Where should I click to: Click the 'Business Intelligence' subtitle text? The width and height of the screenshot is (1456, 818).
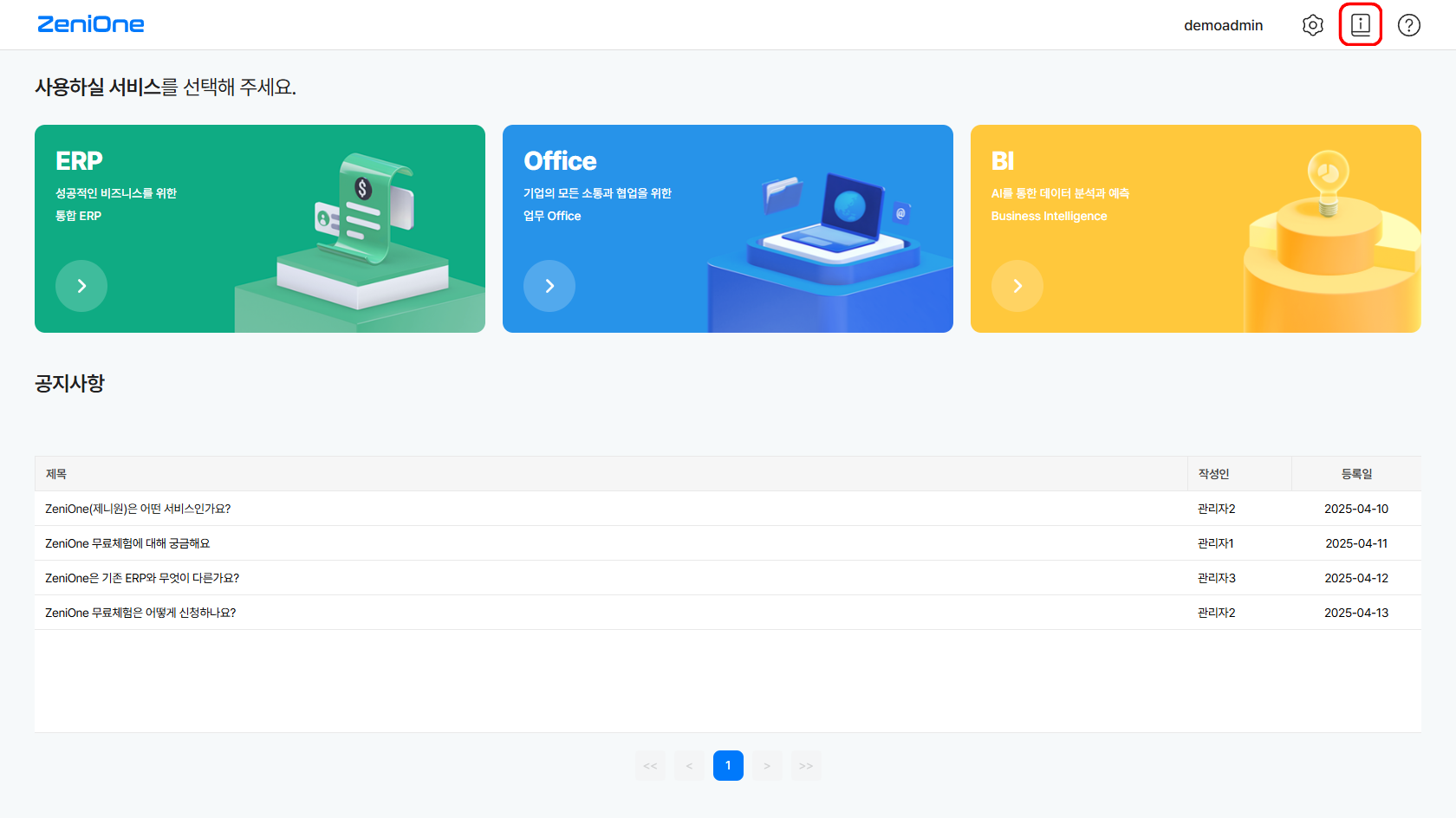[1050, 216]
